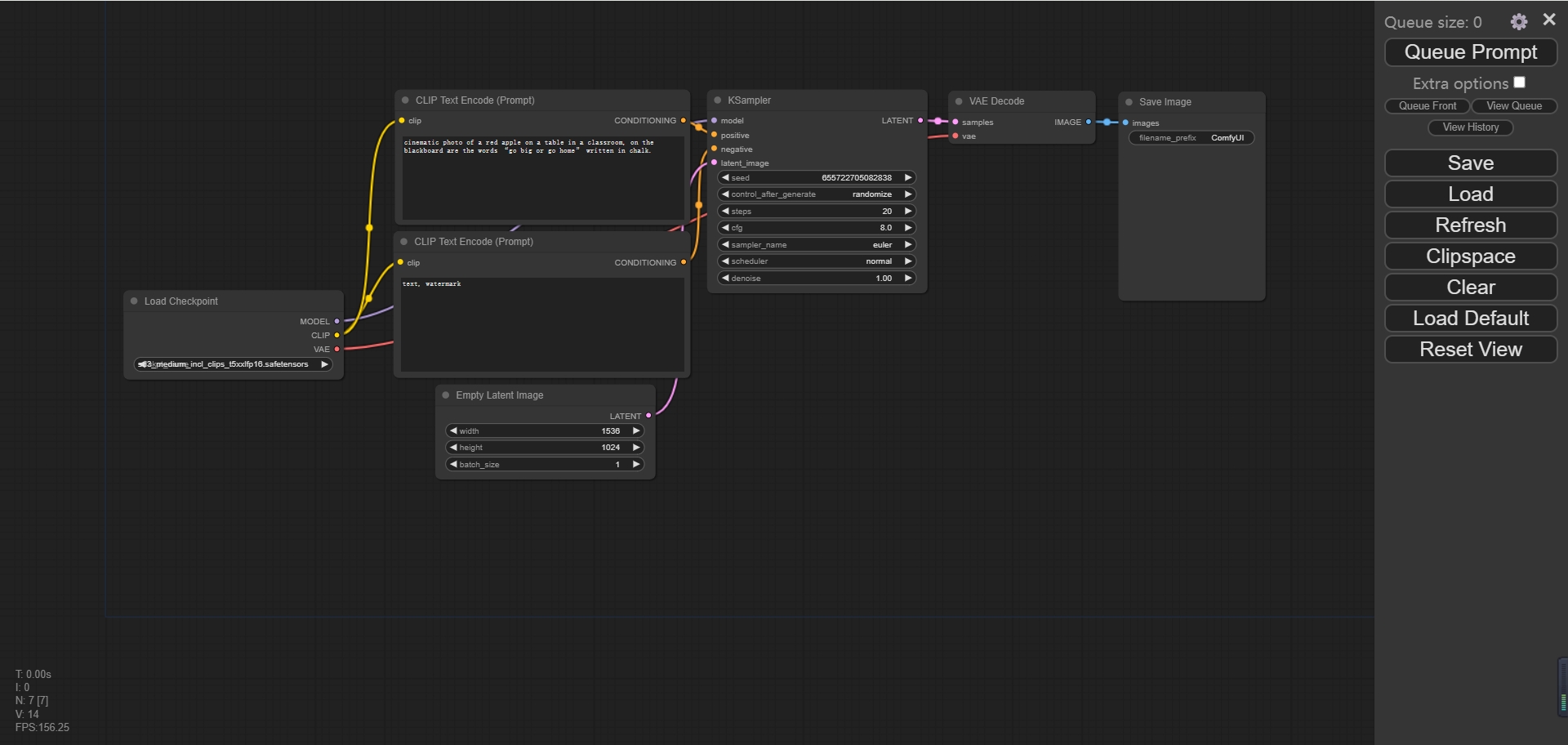Enable the Extra options checkbox
Viewport: 1568px width, 745px height.
1519,83
